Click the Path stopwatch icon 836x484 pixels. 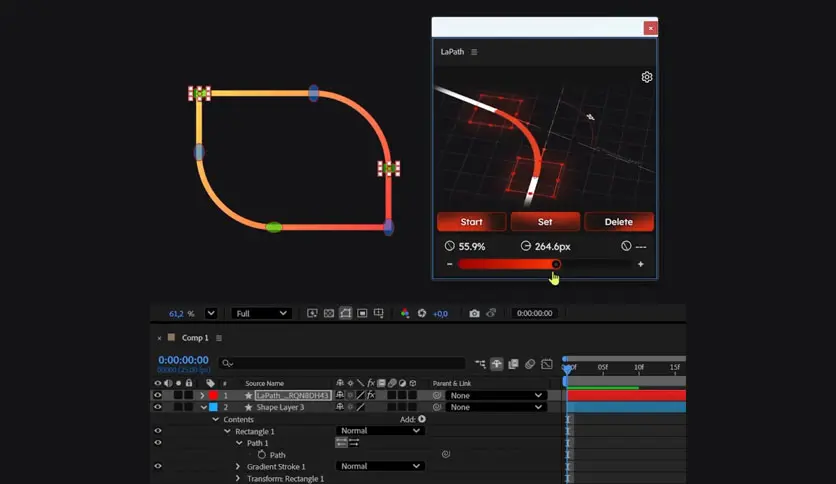click(x=262, y=455)
